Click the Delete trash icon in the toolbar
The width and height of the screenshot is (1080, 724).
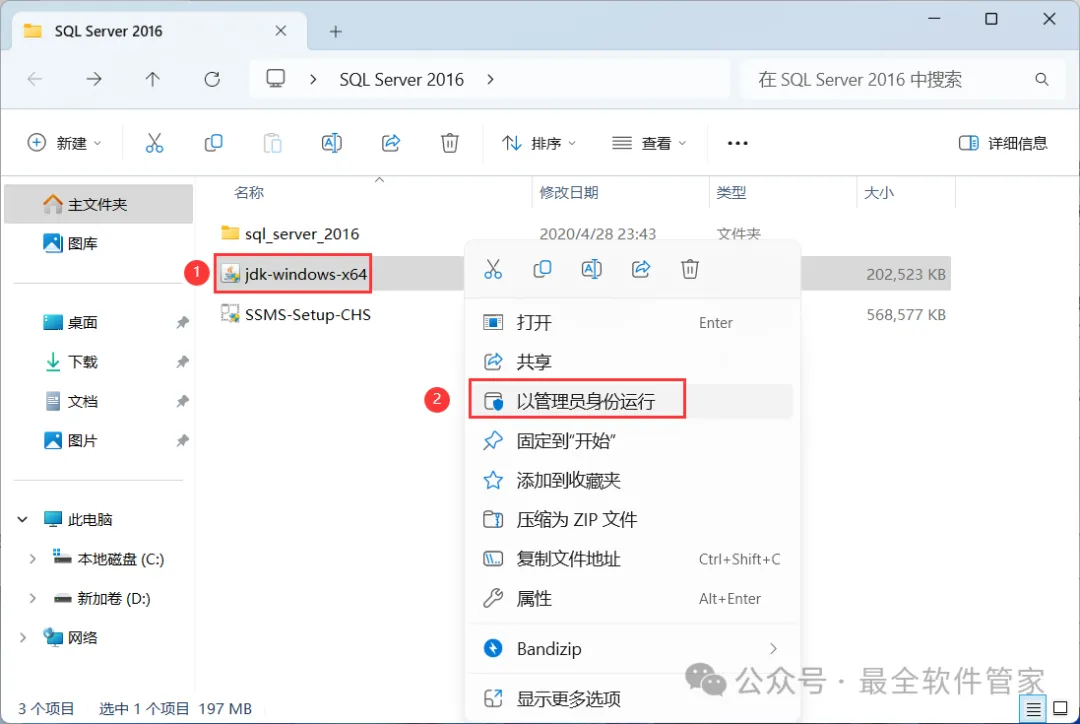(450, 143)
